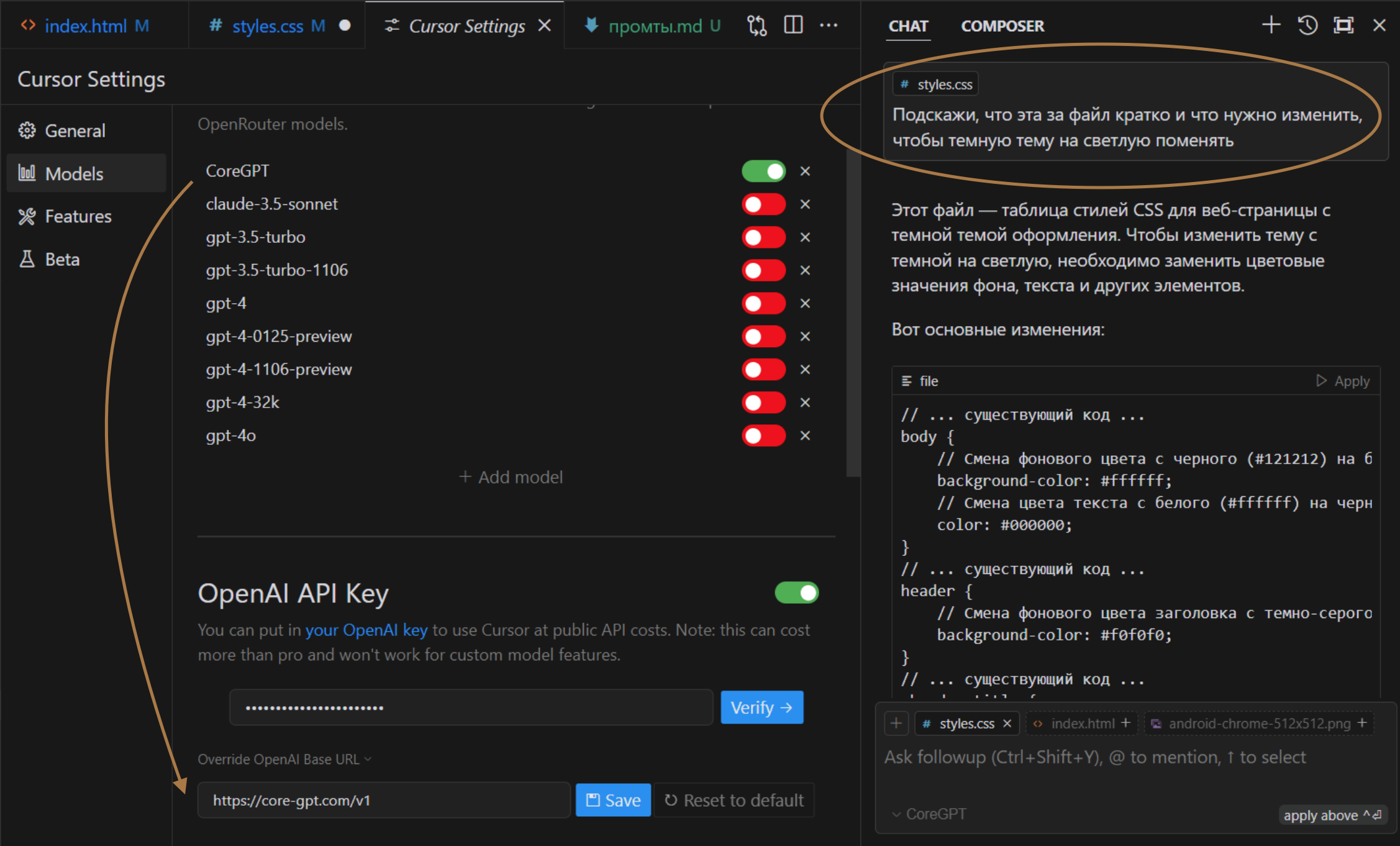The image size is (1400, 846).
Task: Disable the CoreGPT model toggle
Action: tap(763, 171)
